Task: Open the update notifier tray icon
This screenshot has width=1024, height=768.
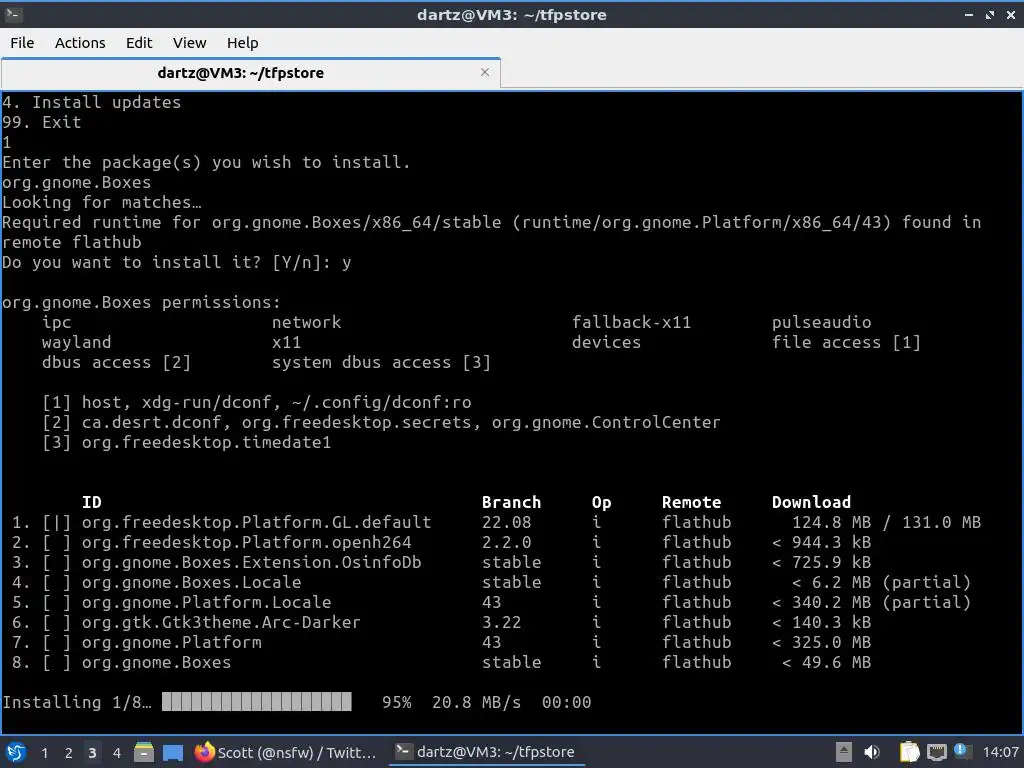Action: point(961,751)
